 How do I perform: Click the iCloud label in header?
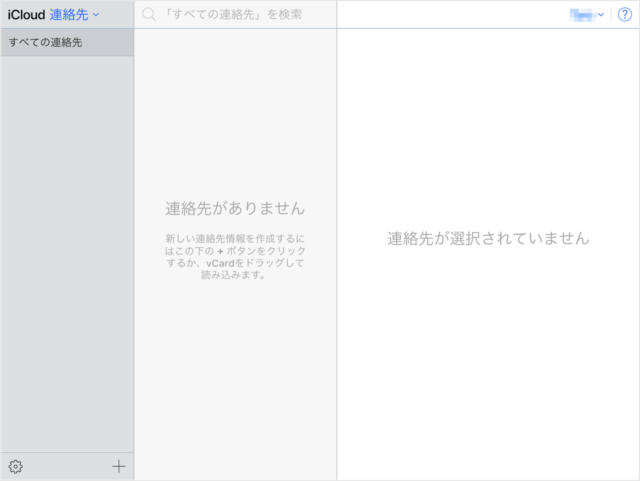(x=26, y=15)
